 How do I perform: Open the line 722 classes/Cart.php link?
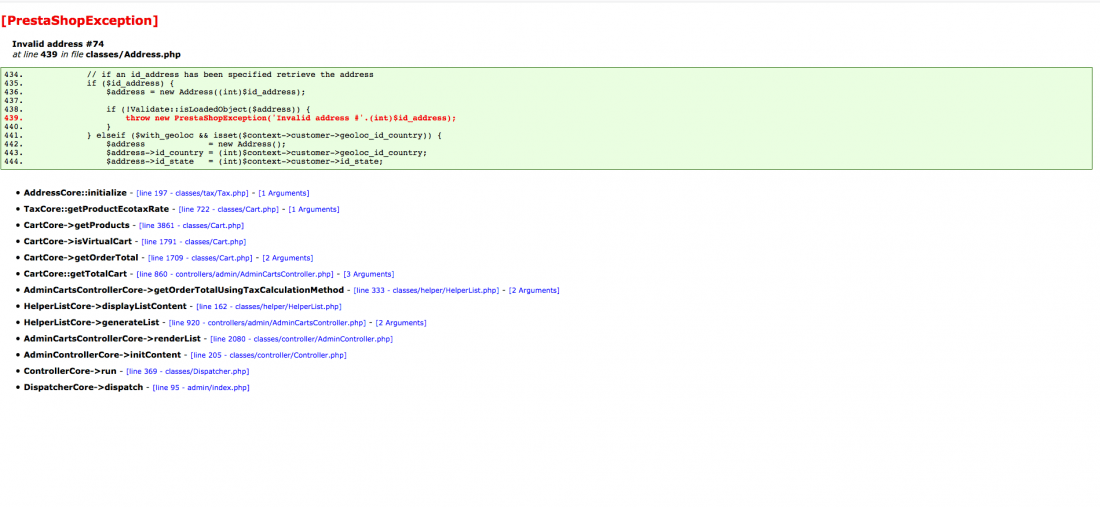(x=229, y=209)
